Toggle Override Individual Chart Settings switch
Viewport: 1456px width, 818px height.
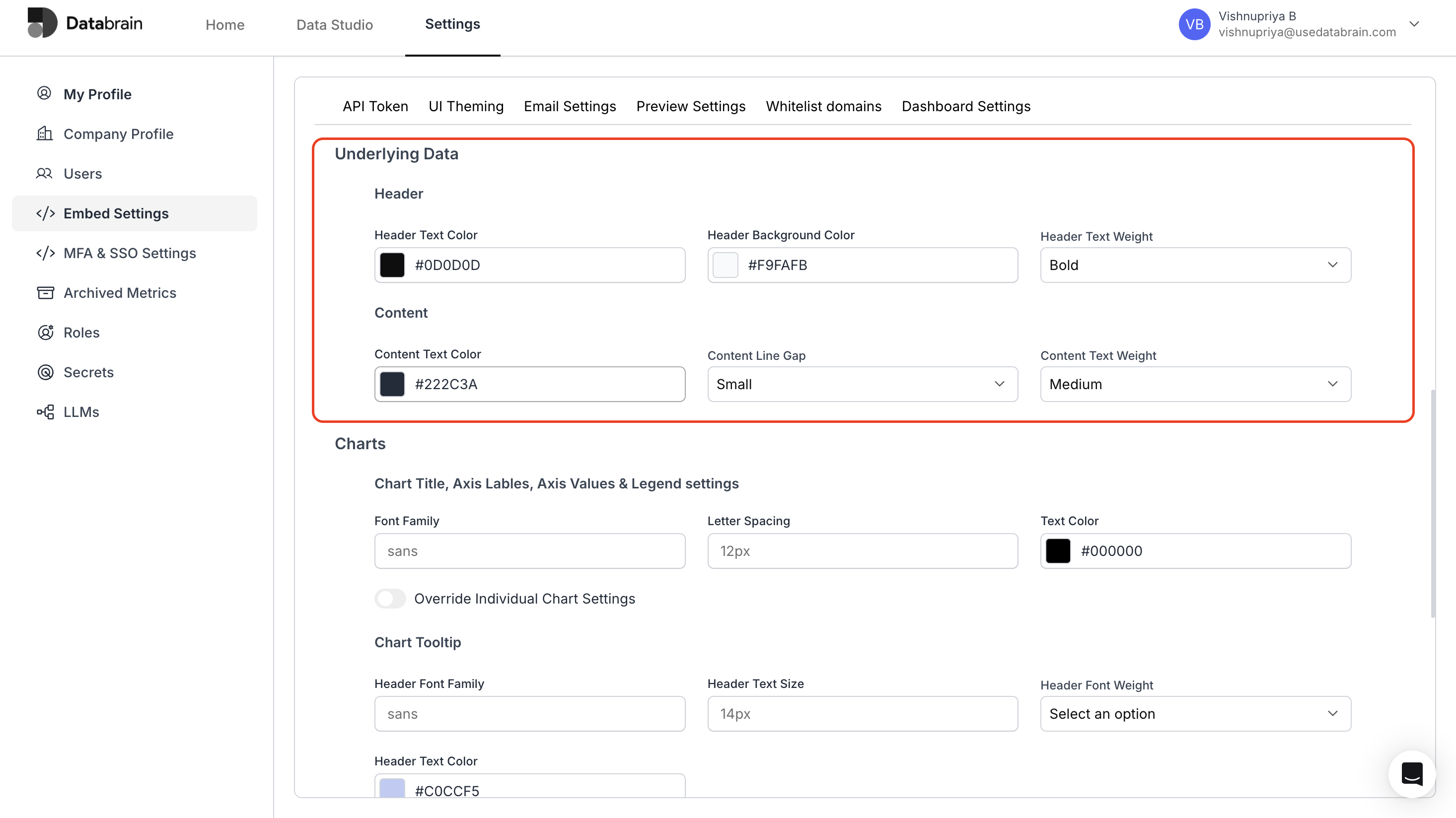point(390,598)
